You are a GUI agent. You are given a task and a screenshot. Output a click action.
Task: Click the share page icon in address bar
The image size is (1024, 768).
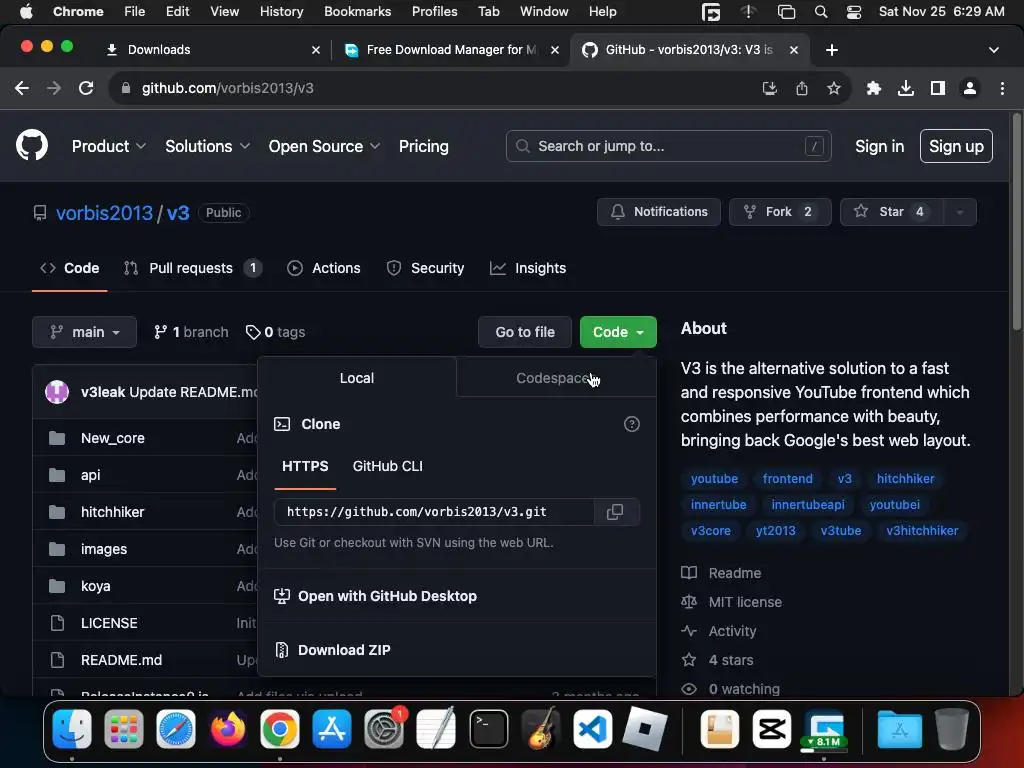pos(802,88)
